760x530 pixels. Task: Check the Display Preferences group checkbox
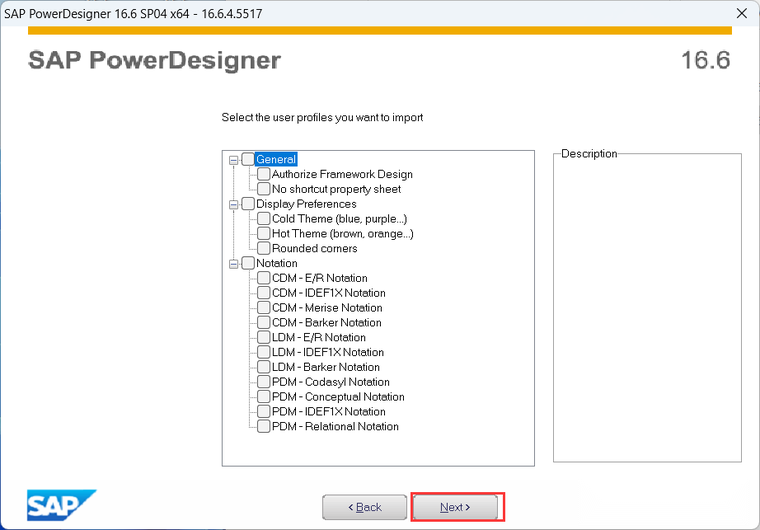point(248,204)
